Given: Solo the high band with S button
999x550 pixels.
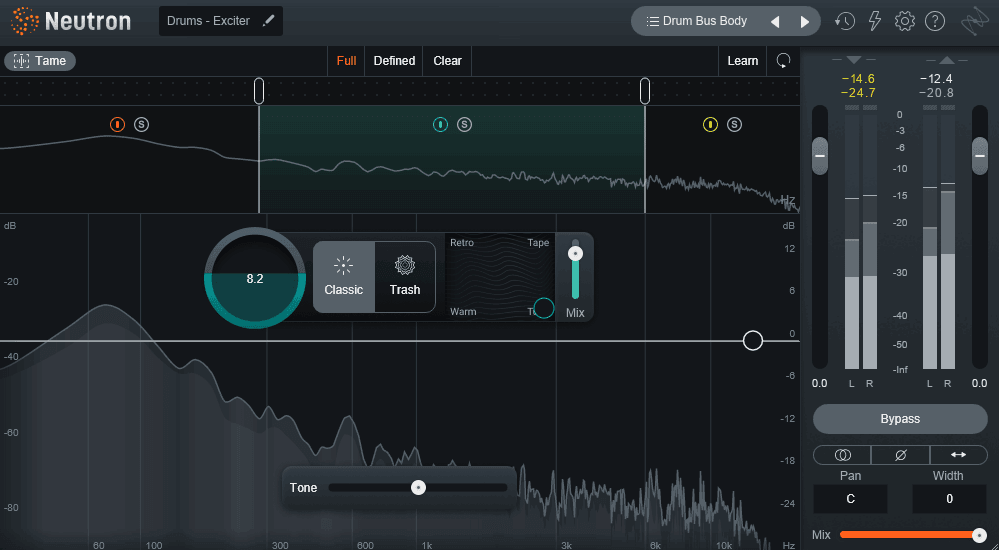Looking at the screenshot, I should [x=735, y=124].
